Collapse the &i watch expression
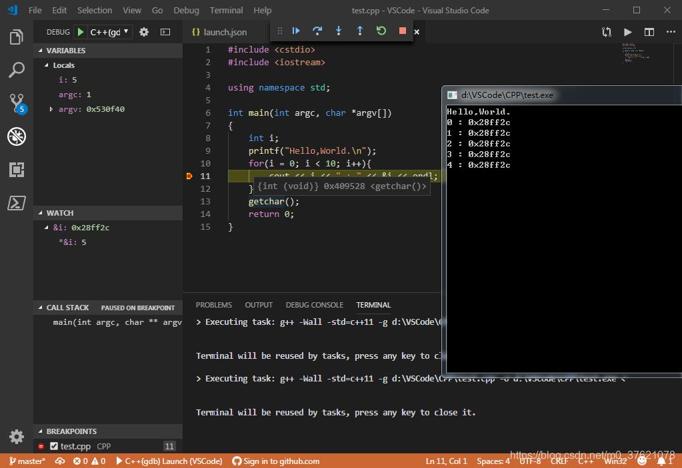682x468 pixels. (46, 227)
